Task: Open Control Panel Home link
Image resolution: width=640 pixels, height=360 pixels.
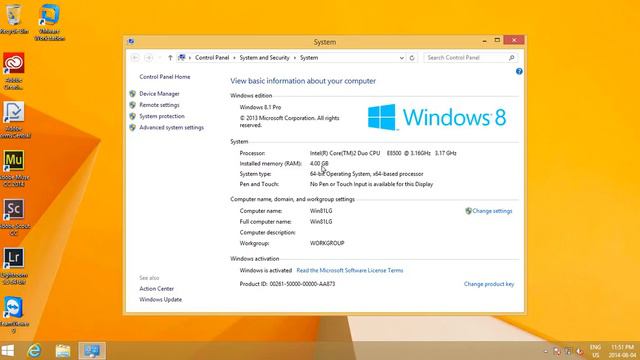Action: [x=164, y=77]
